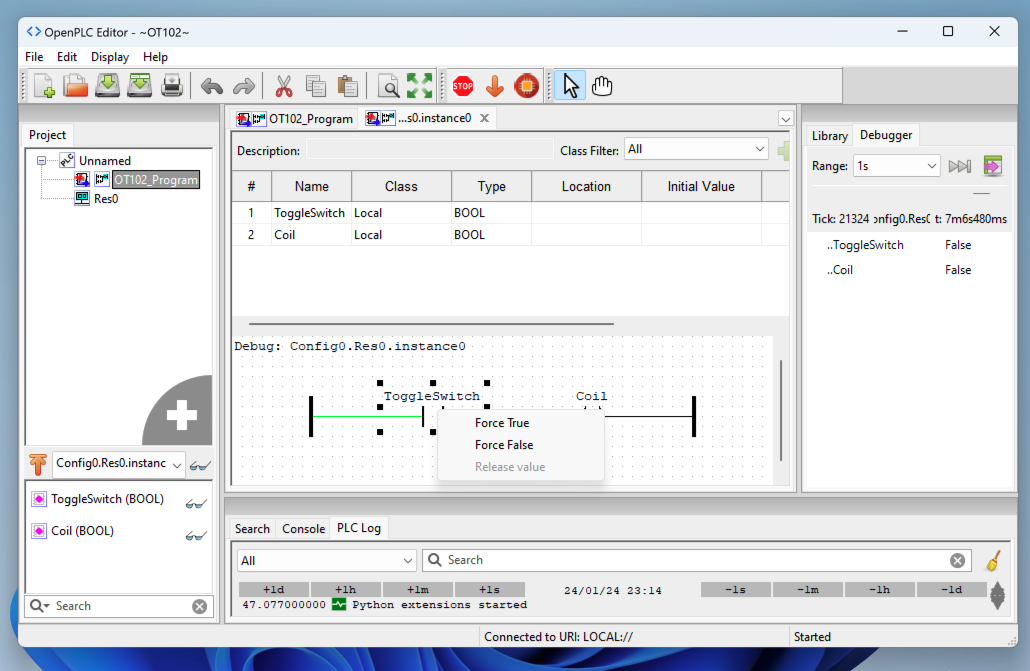
Task: Open the search in project magnifier icon
Action: pyautogui.click(x=388, y=86)
